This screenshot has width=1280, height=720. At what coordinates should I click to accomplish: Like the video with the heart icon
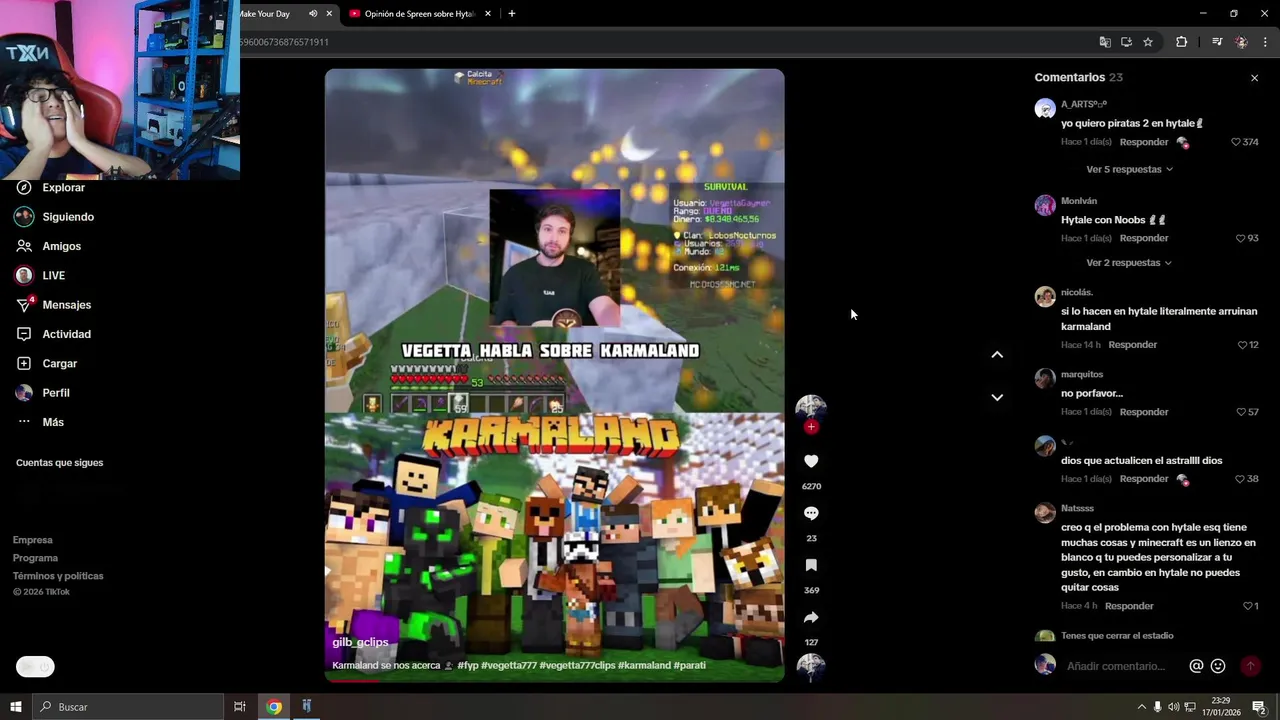(811, 461)
